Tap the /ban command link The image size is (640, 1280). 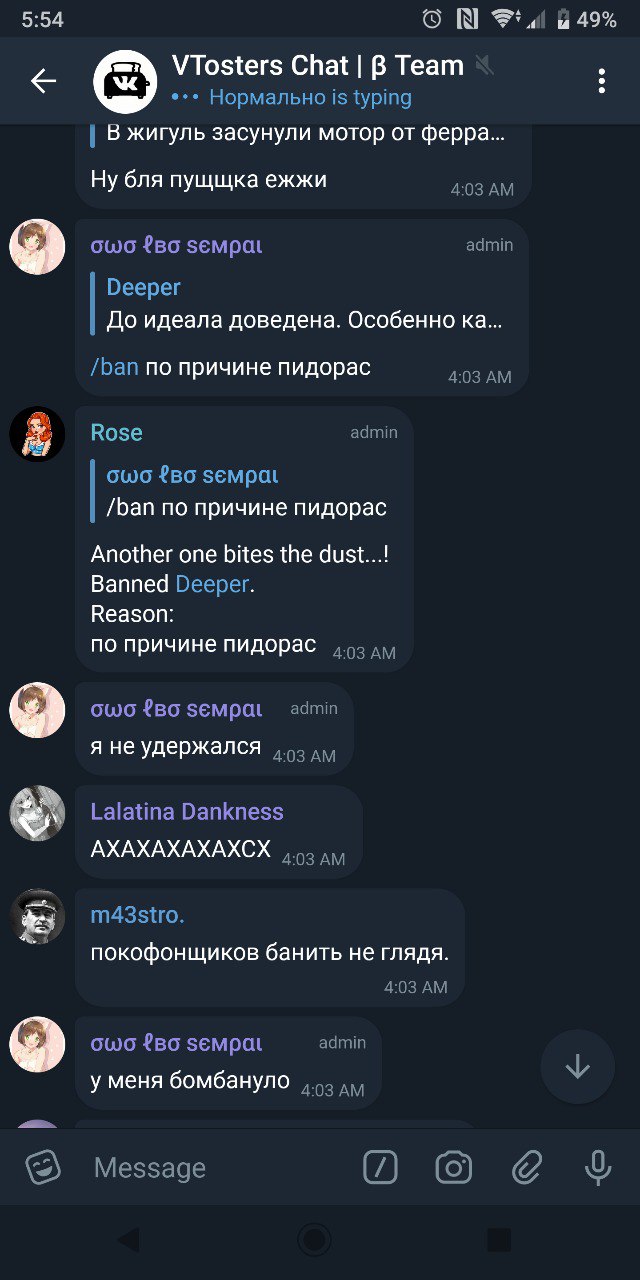coord(115,367)
